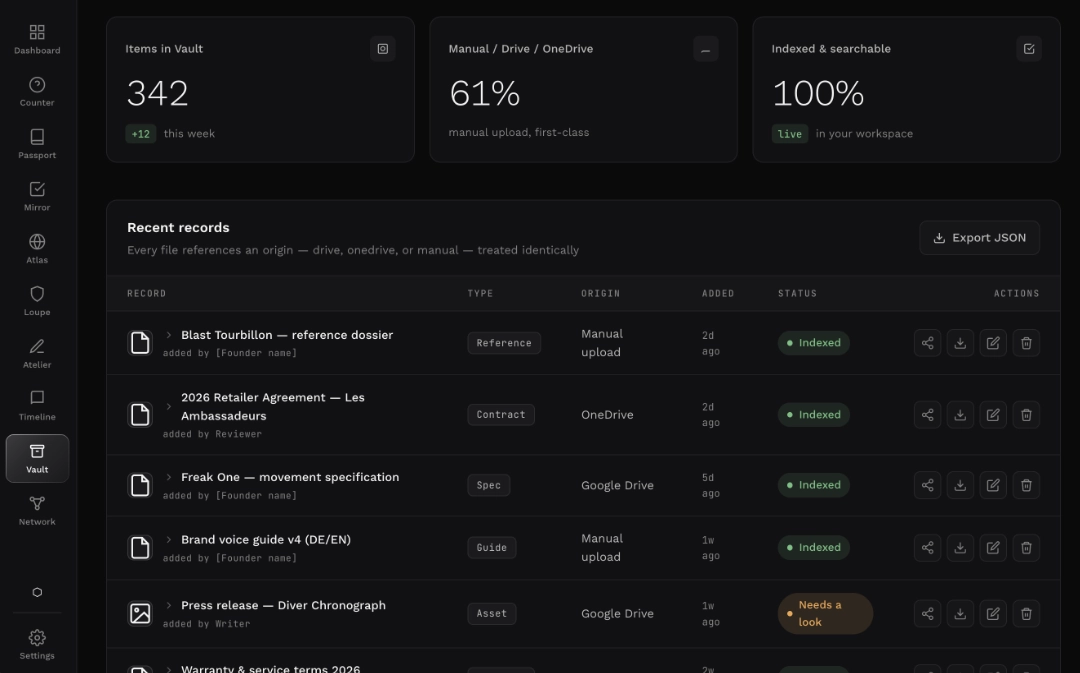This screenshot has width=1080, height=673.
Task: Click the ORIGIN column header
Action: 601,293
